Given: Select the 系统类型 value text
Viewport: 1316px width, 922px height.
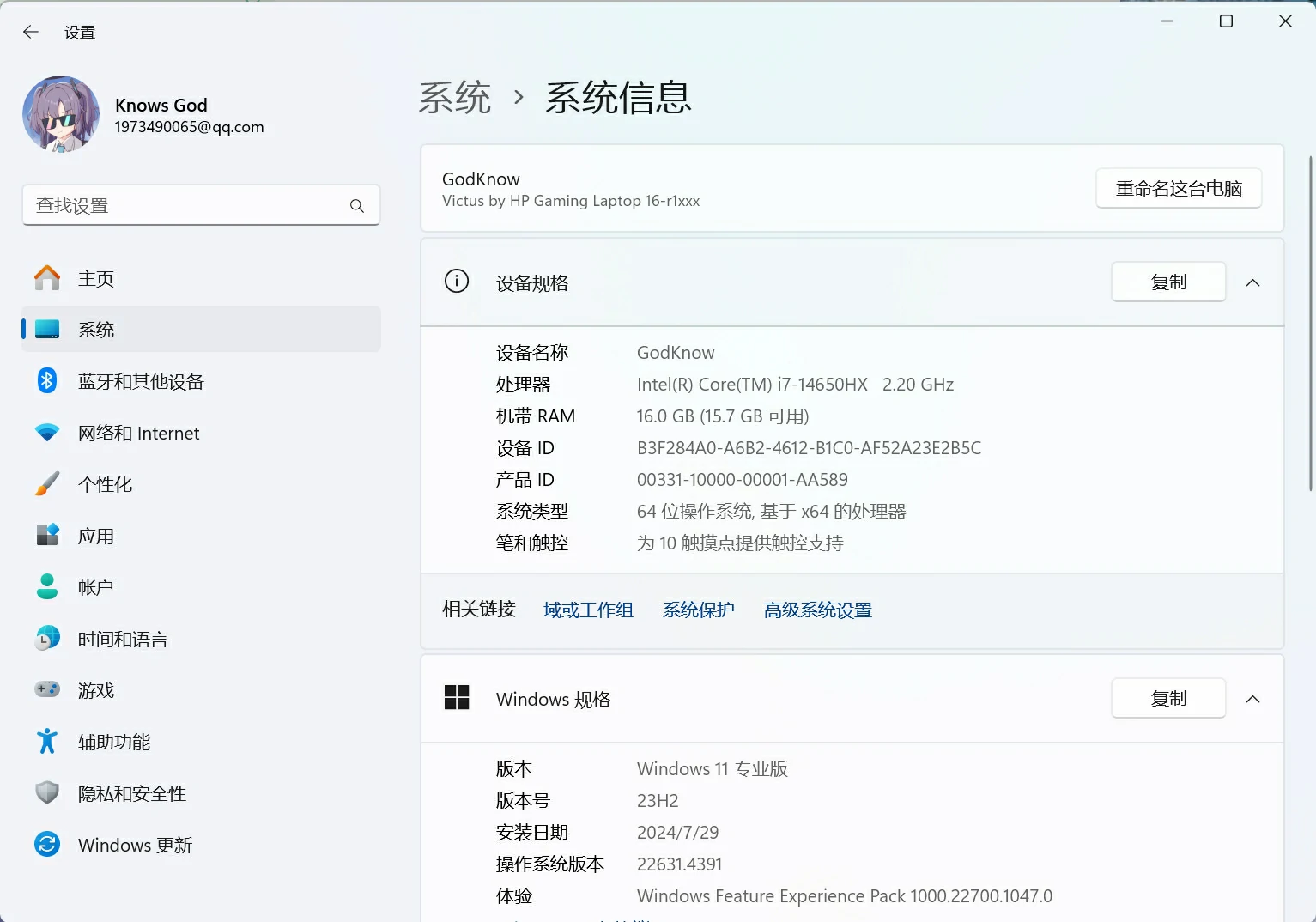Looking at the screenshot, I should tap(772, 512).
